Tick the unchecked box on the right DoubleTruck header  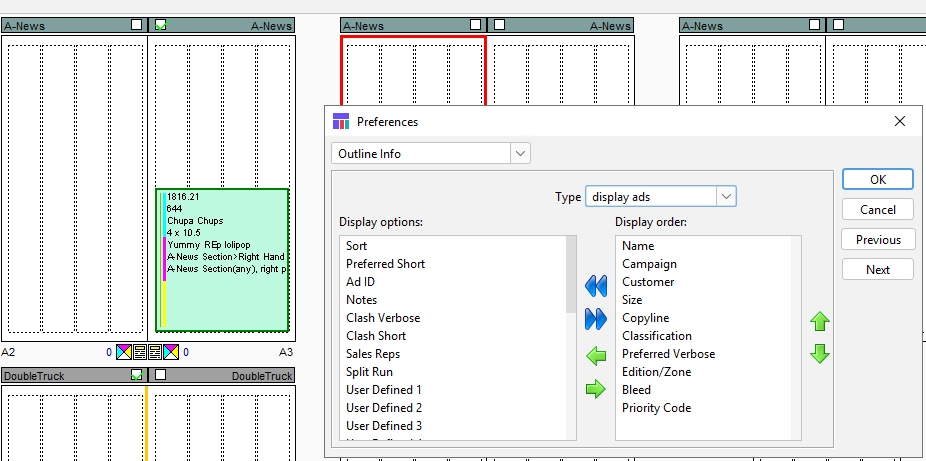pos(160,375)
